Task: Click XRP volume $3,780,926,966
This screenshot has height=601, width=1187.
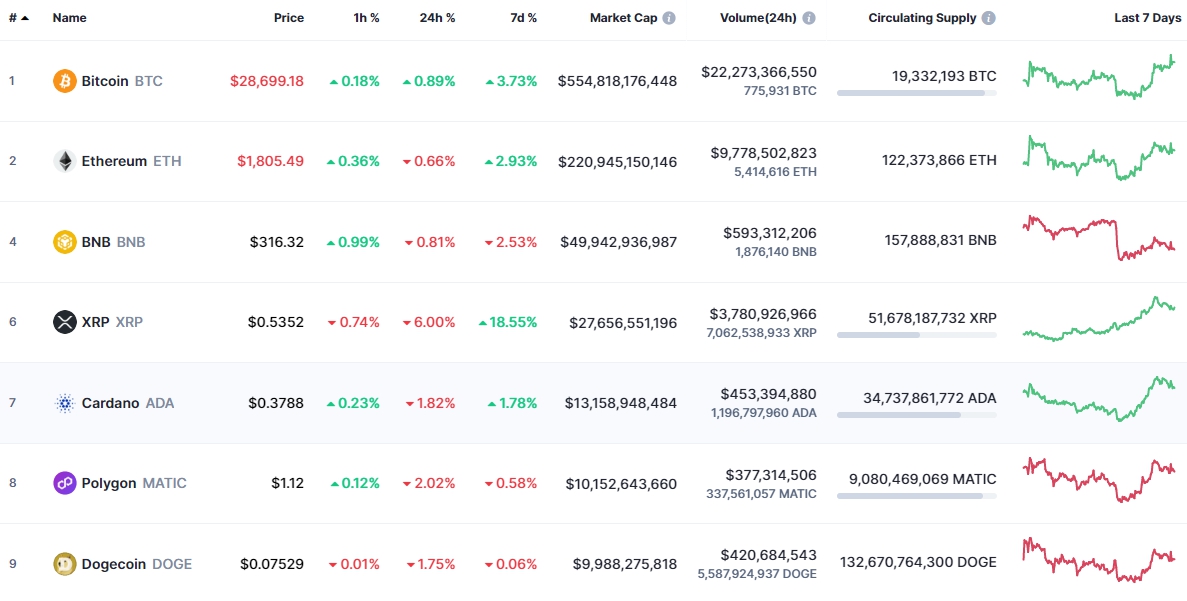Action: tap(764, 313)
